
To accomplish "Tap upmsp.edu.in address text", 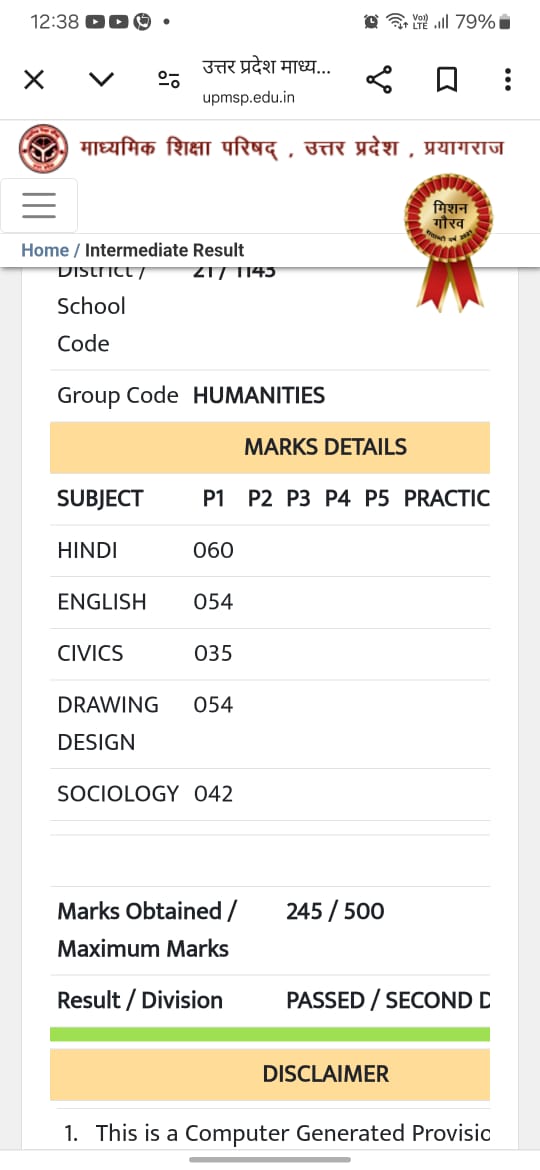I will (x=248, y=98).
